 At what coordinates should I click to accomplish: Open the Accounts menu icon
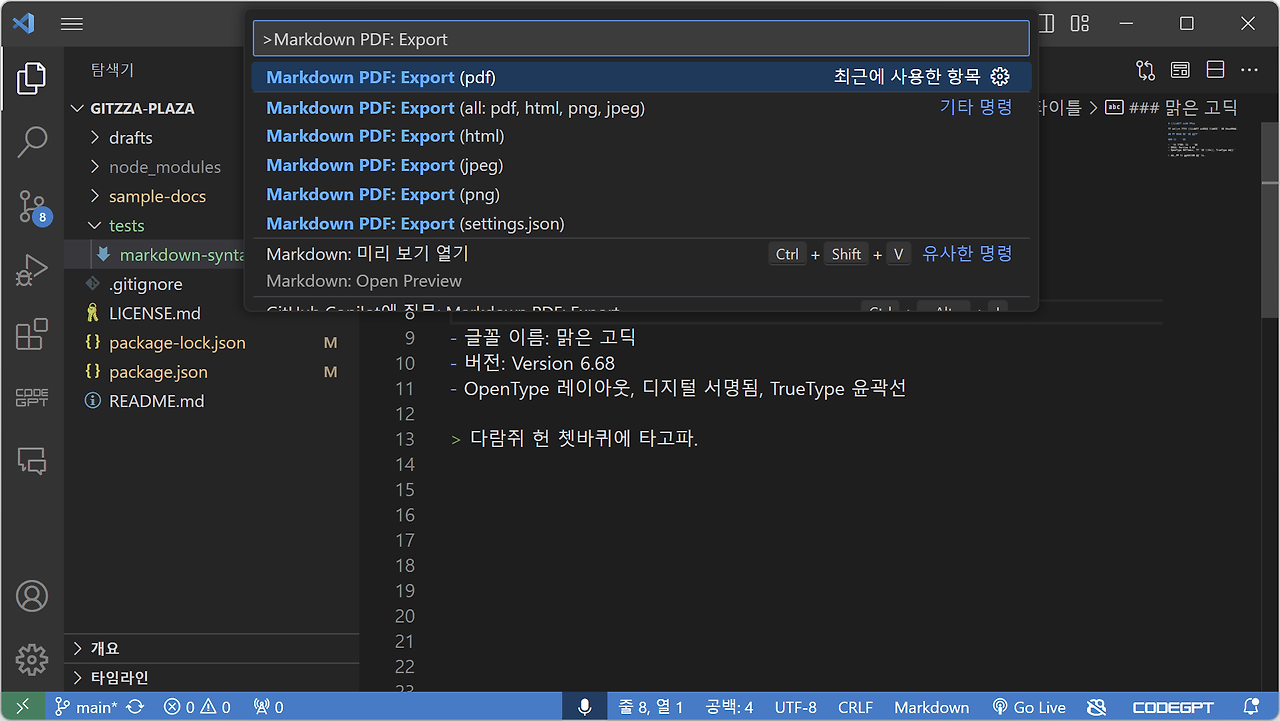(32, 596)
